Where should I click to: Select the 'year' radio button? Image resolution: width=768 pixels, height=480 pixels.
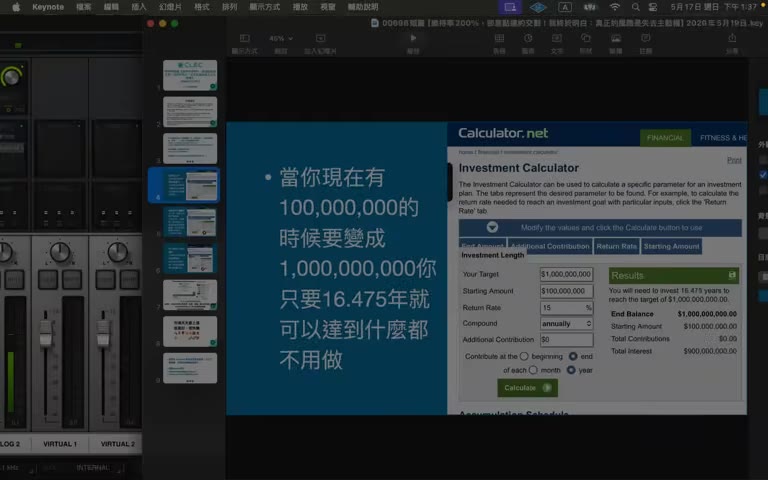pos(571,370)
